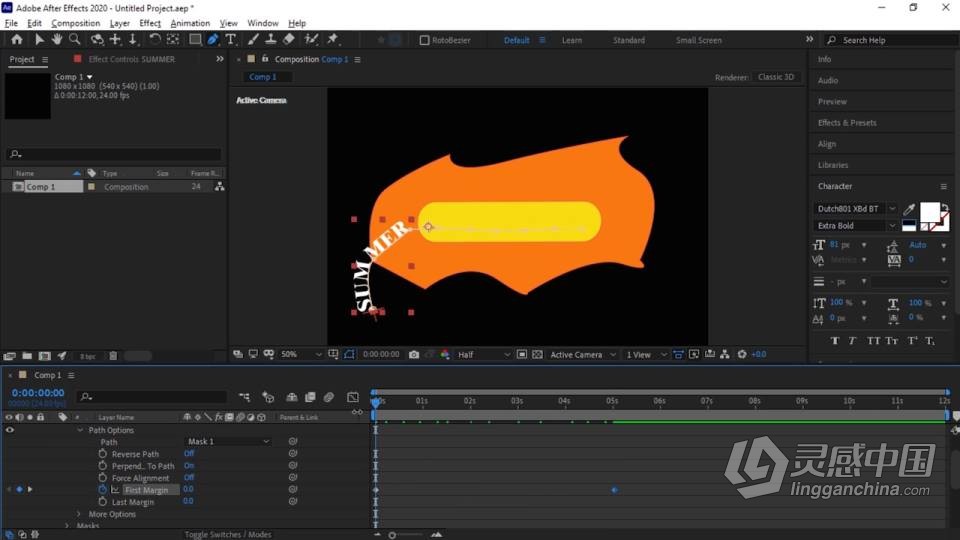
Task: Switch to the Learn workspace
Action: pos(572,40)
